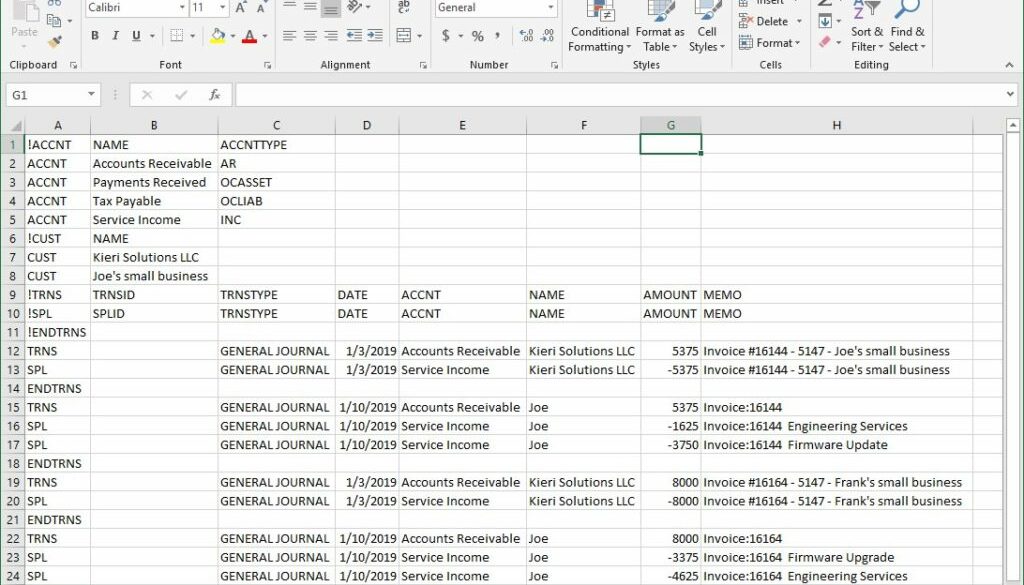The width and height of the screenshot is (1024, 585).
Task: Open the Font settings dialog launcher
Action: [x=268, y=65]
